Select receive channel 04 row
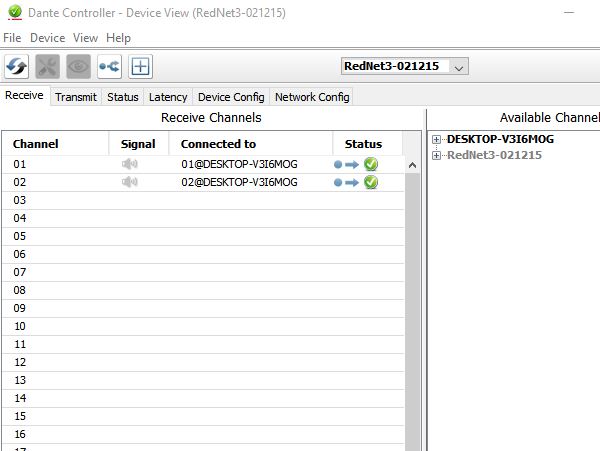The image size is (600, 451). pyautogui.click(x=203, y=218)
